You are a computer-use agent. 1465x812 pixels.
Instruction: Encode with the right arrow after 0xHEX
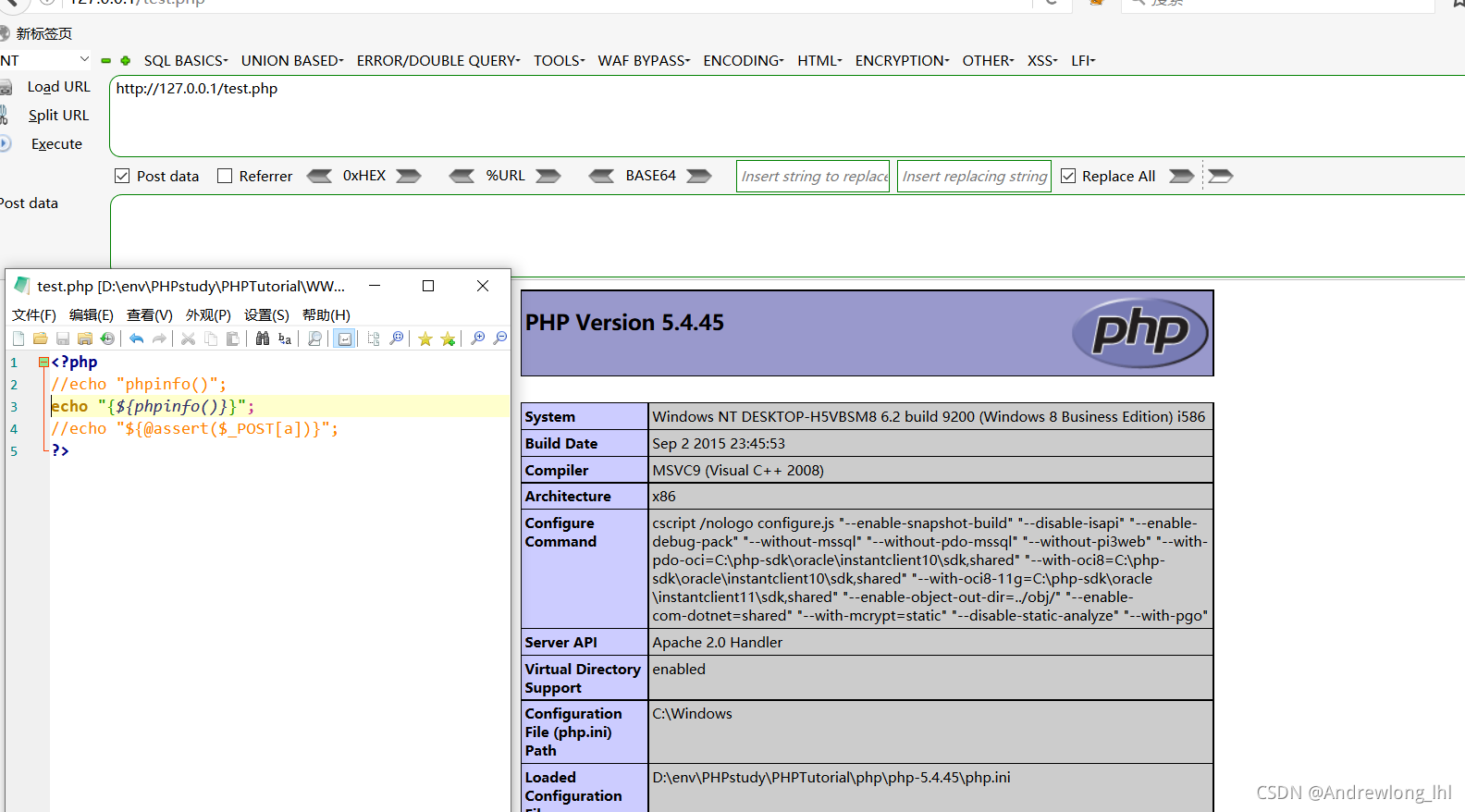[409, 176]
